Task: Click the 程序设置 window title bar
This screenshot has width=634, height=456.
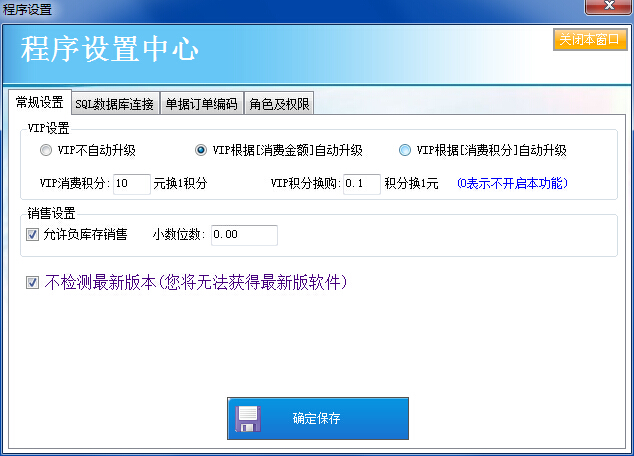Action: point(300,9)
